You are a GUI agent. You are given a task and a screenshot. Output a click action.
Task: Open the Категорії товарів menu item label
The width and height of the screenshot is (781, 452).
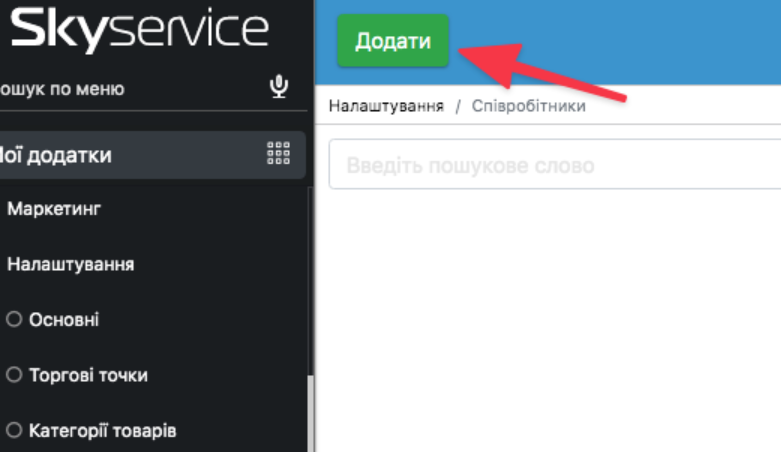[x=103, y=431]
